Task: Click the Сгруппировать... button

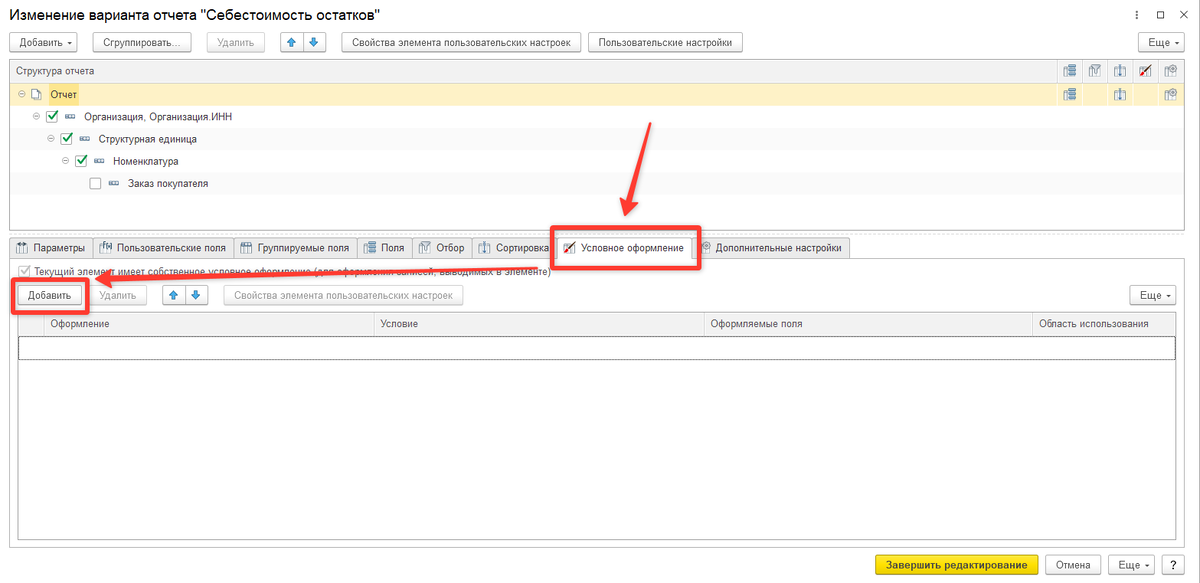Action: tap(142, 42)
